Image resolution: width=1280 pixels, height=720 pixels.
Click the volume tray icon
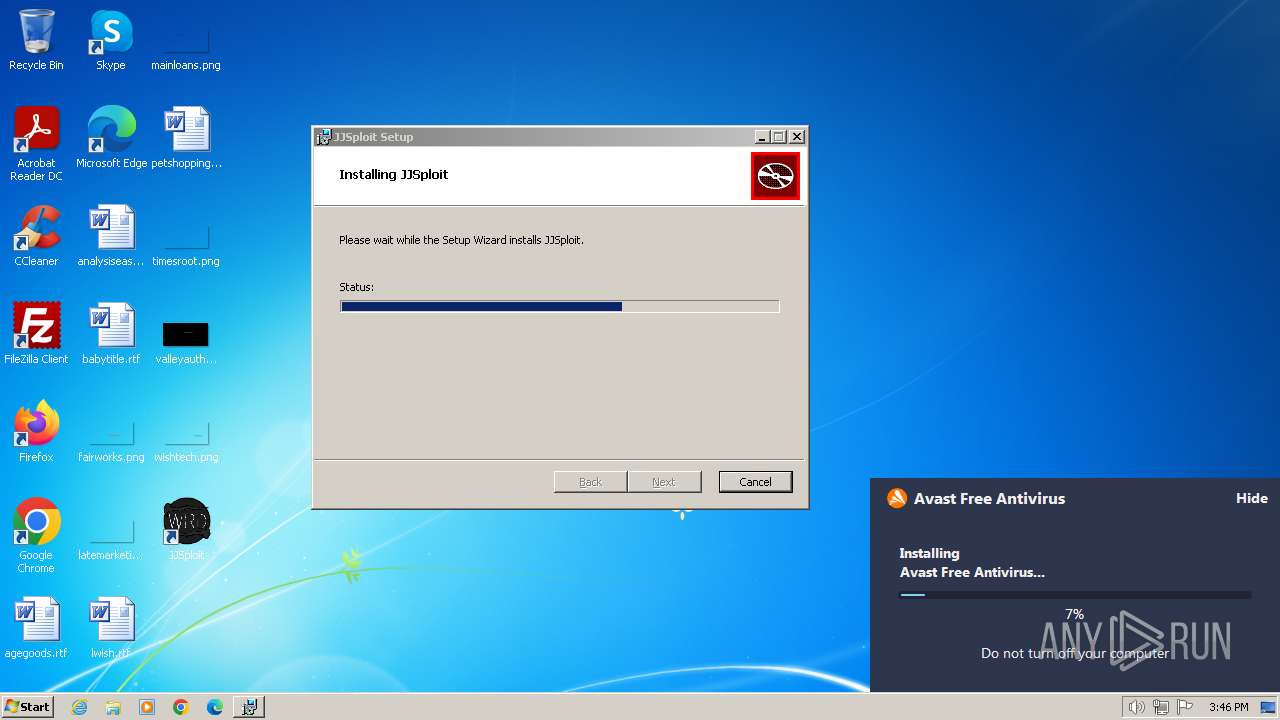[x=1136, y=707]
